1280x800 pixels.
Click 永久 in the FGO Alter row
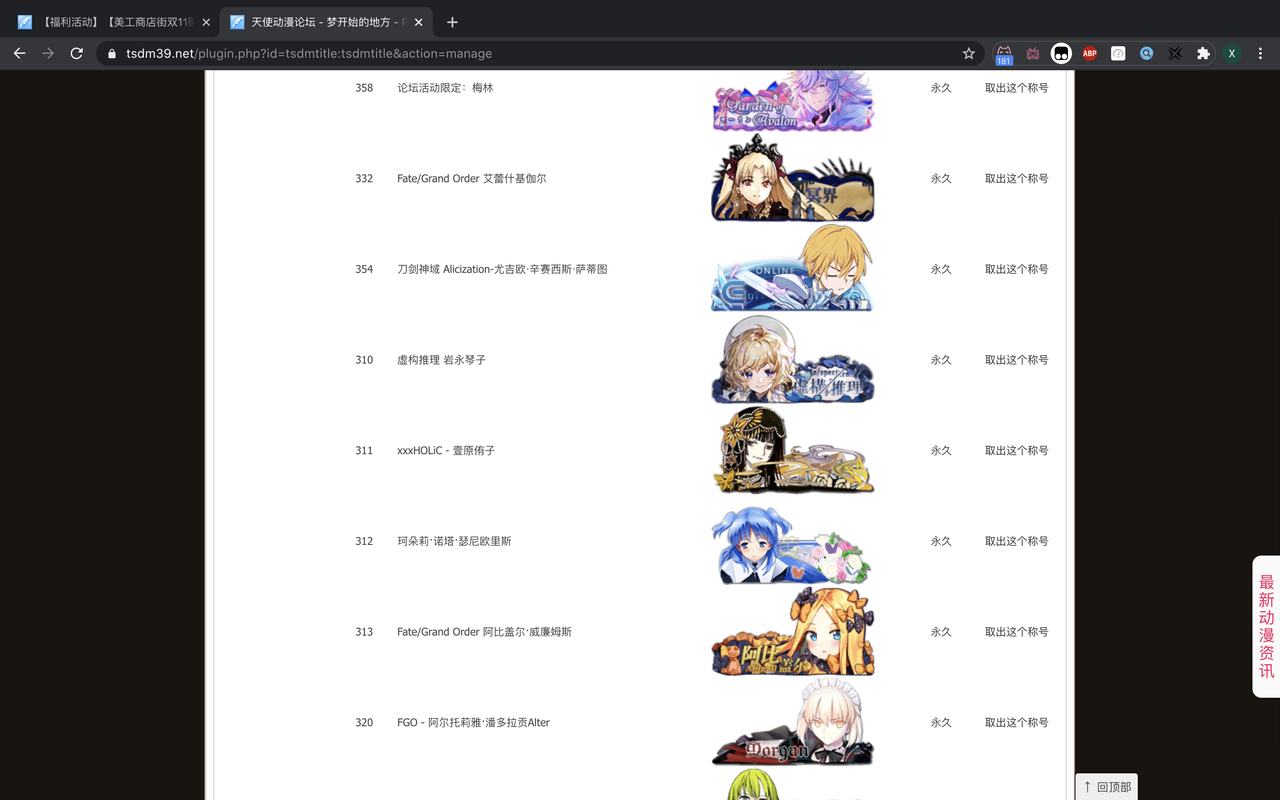coord(941,723)
